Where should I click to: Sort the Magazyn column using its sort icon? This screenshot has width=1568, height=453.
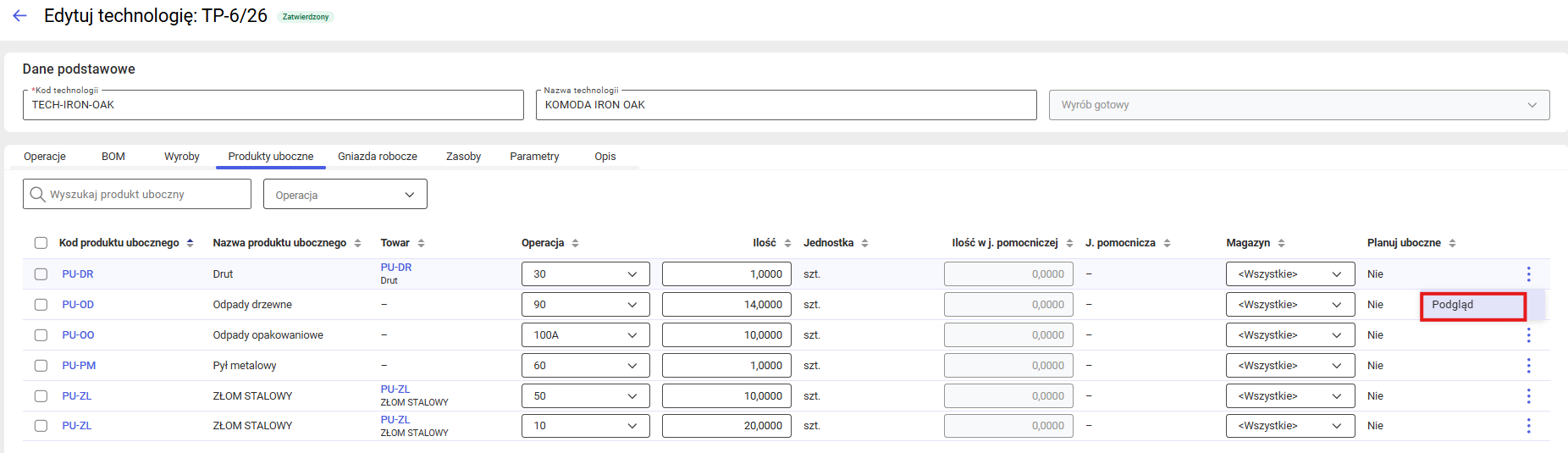coord(1281,243)
